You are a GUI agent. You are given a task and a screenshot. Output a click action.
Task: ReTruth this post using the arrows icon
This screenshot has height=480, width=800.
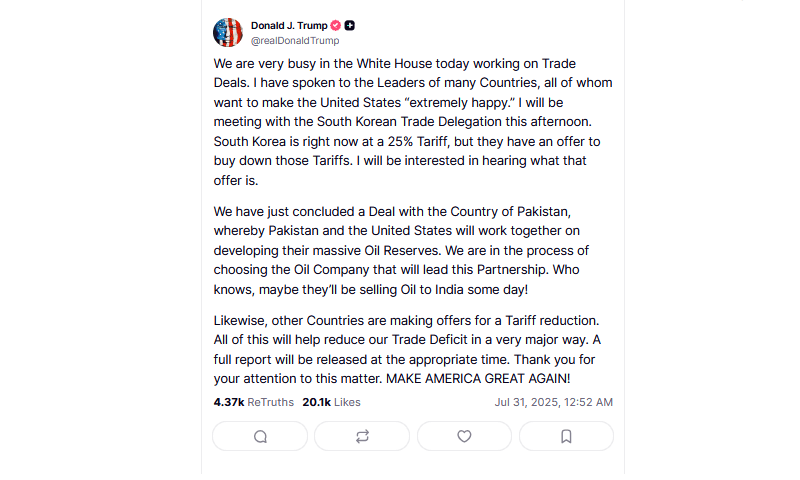coord(362,436)
